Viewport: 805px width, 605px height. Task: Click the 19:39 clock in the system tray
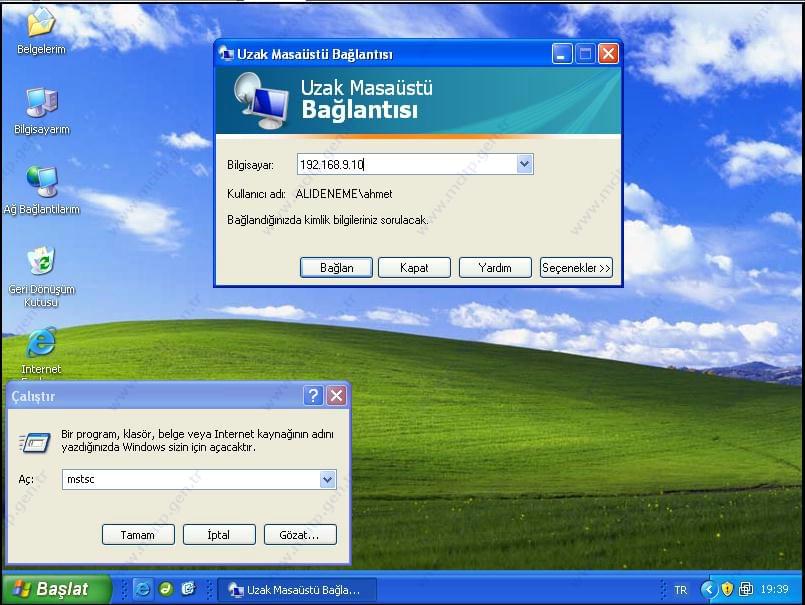click(774, 589)
